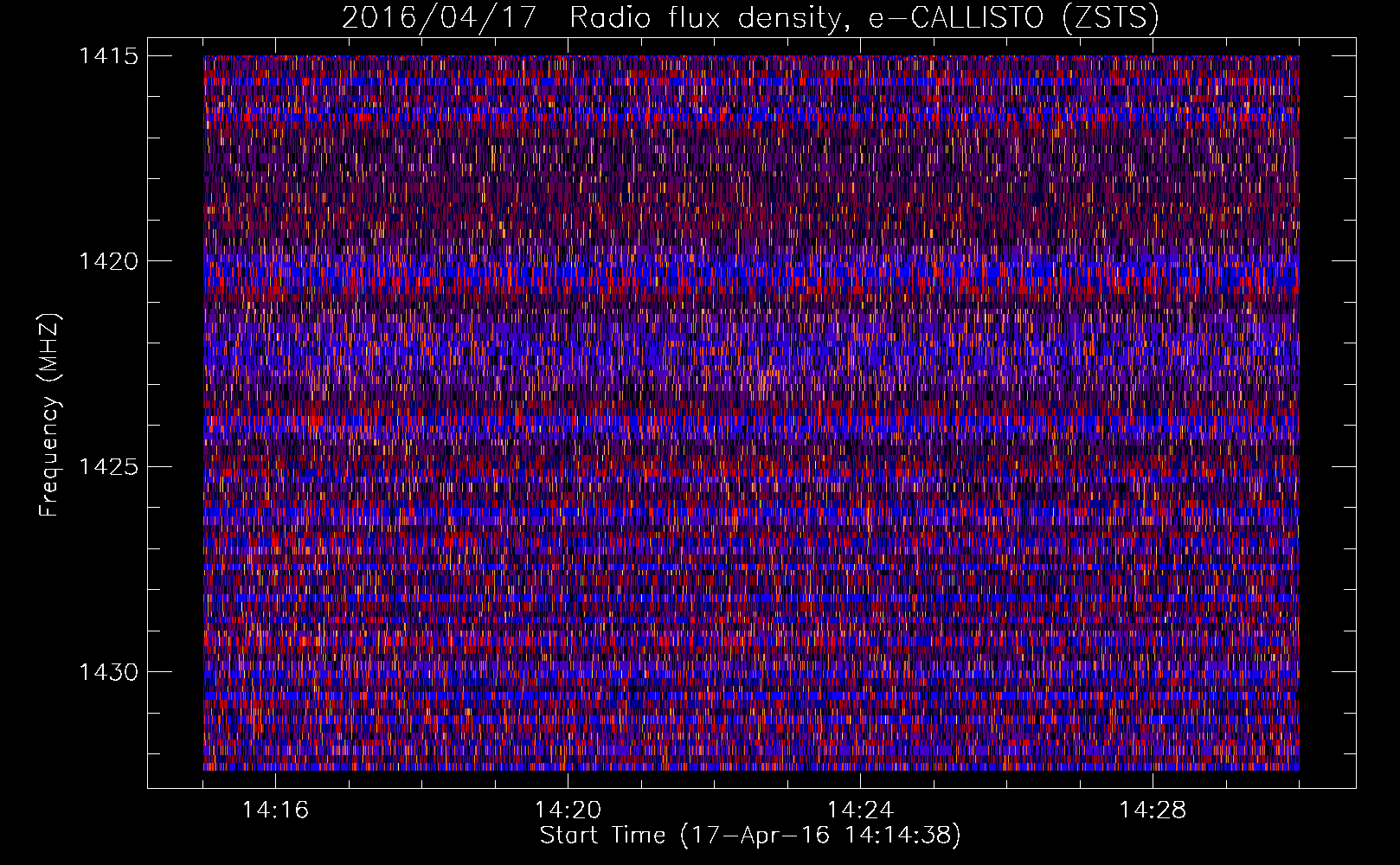This screenshot has width=1400, height=865.
Task: Click the 14:20 time tick label
Action: pyautogui.click(x=568, y=810)
